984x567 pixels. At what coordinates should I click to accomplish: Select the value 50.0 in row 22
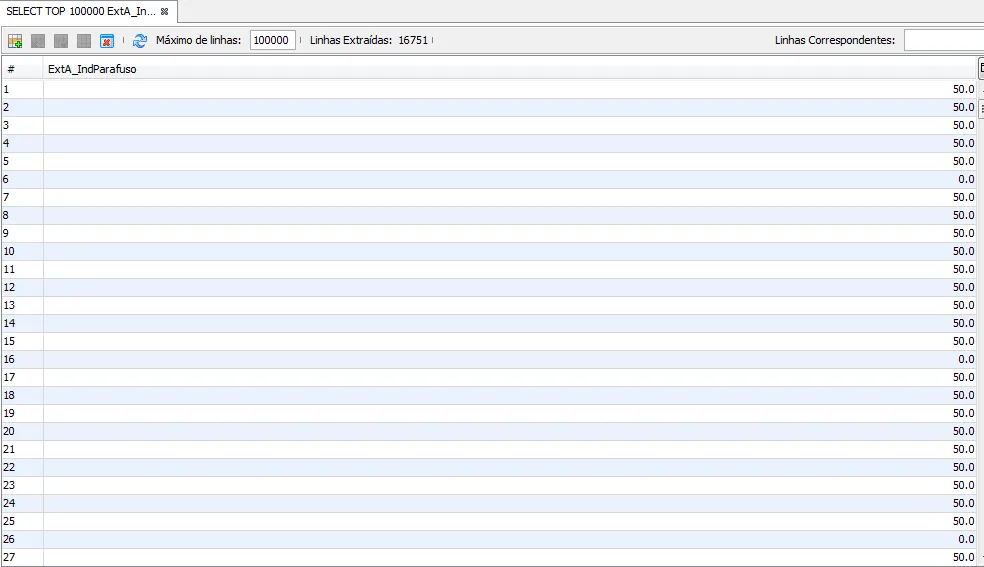[x=963, y=467]
